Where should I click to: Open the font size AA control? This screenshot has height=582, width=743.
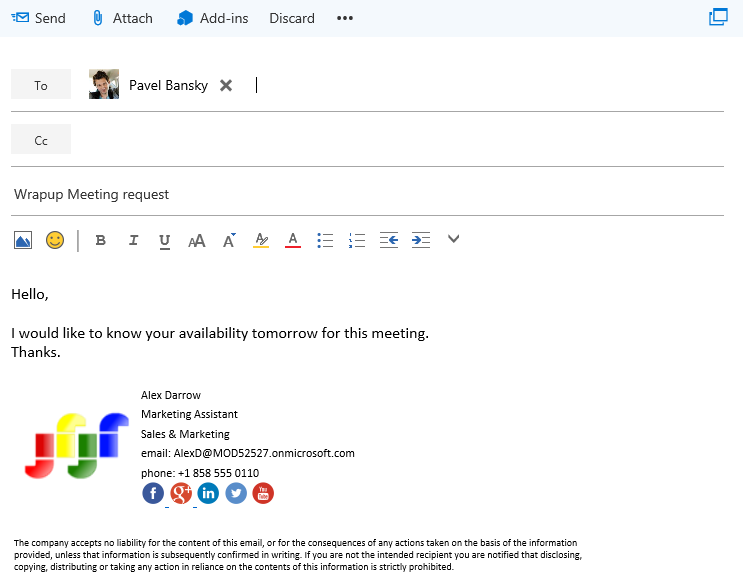(x=197, y=240)
